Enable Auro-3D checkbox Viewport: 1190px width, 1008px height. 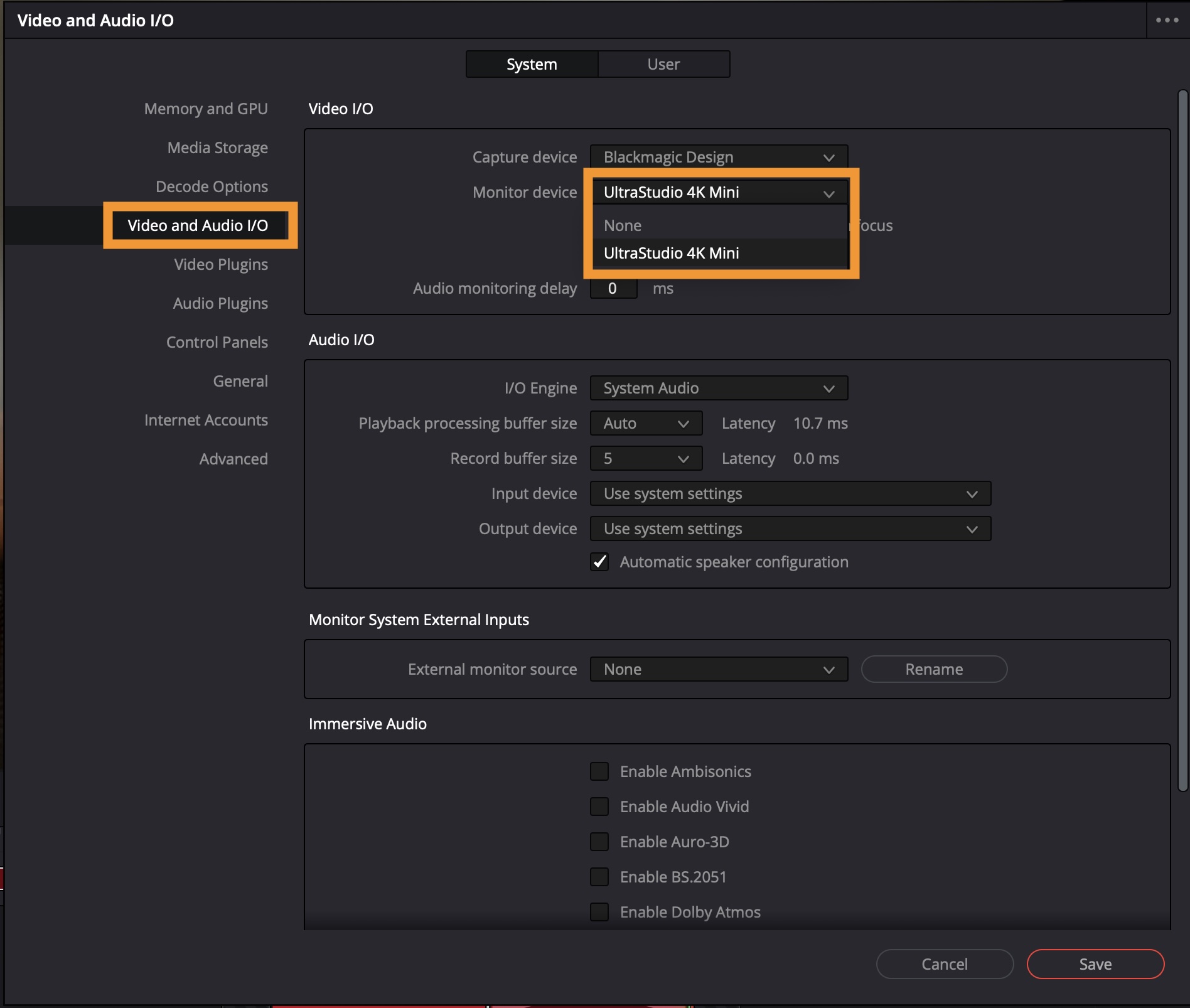tap(599, 841)
